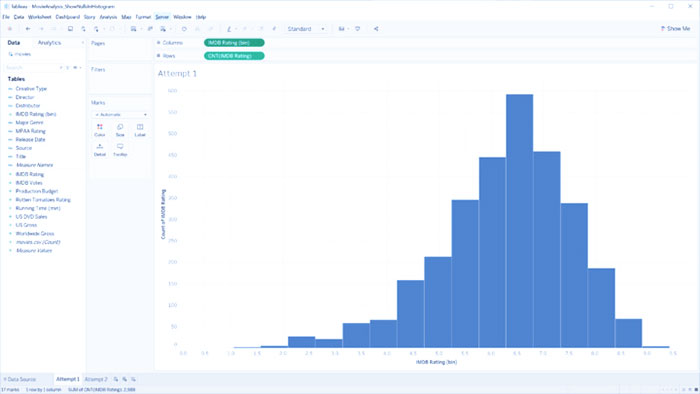700x394 pixels.
Task: Click the Swap Rows and Columns icon
Action: tap(184, 29)
